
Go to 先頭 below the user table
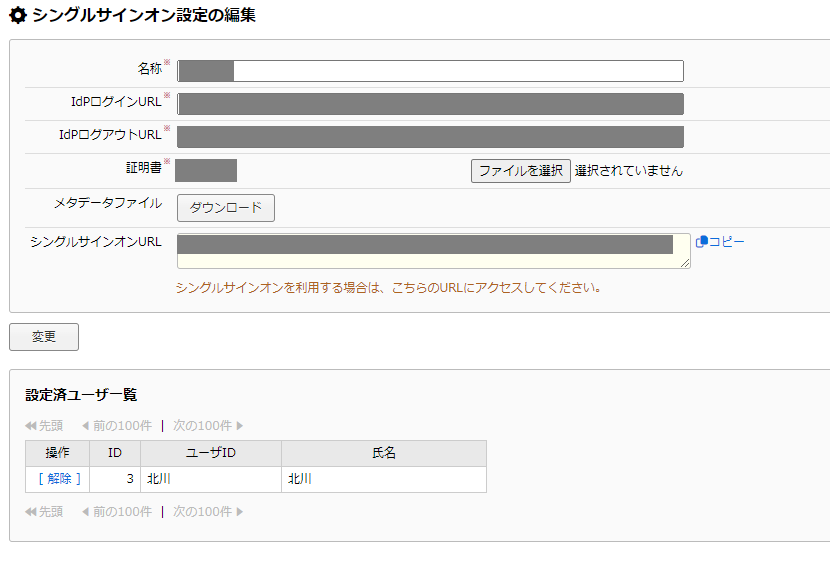point(44,511)
